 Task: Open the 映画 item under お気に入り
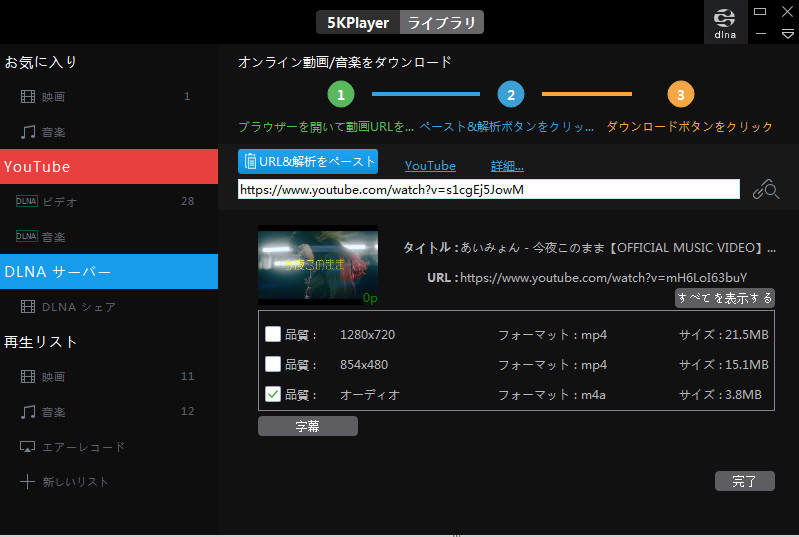pyautogui.click(x=56, y=97)
